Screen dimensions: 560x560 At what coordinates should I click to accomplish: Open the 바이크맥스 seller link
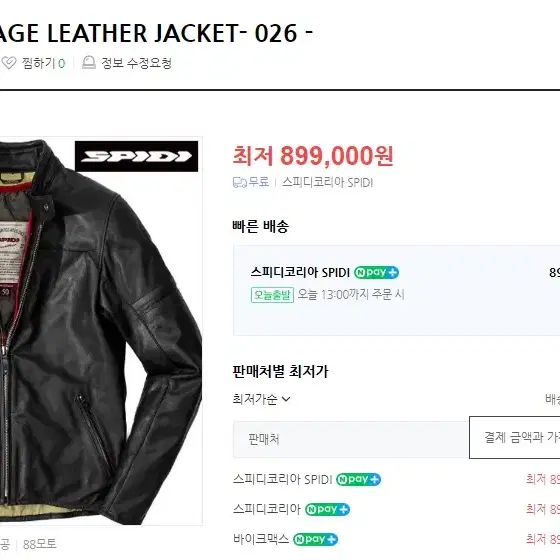pyautogui.click(x=261, y=539)
